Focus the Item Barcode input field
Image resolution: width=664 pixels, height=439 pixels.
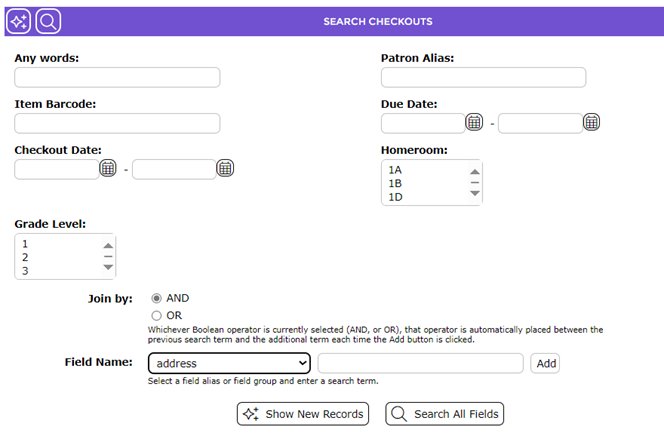point(117,124)
